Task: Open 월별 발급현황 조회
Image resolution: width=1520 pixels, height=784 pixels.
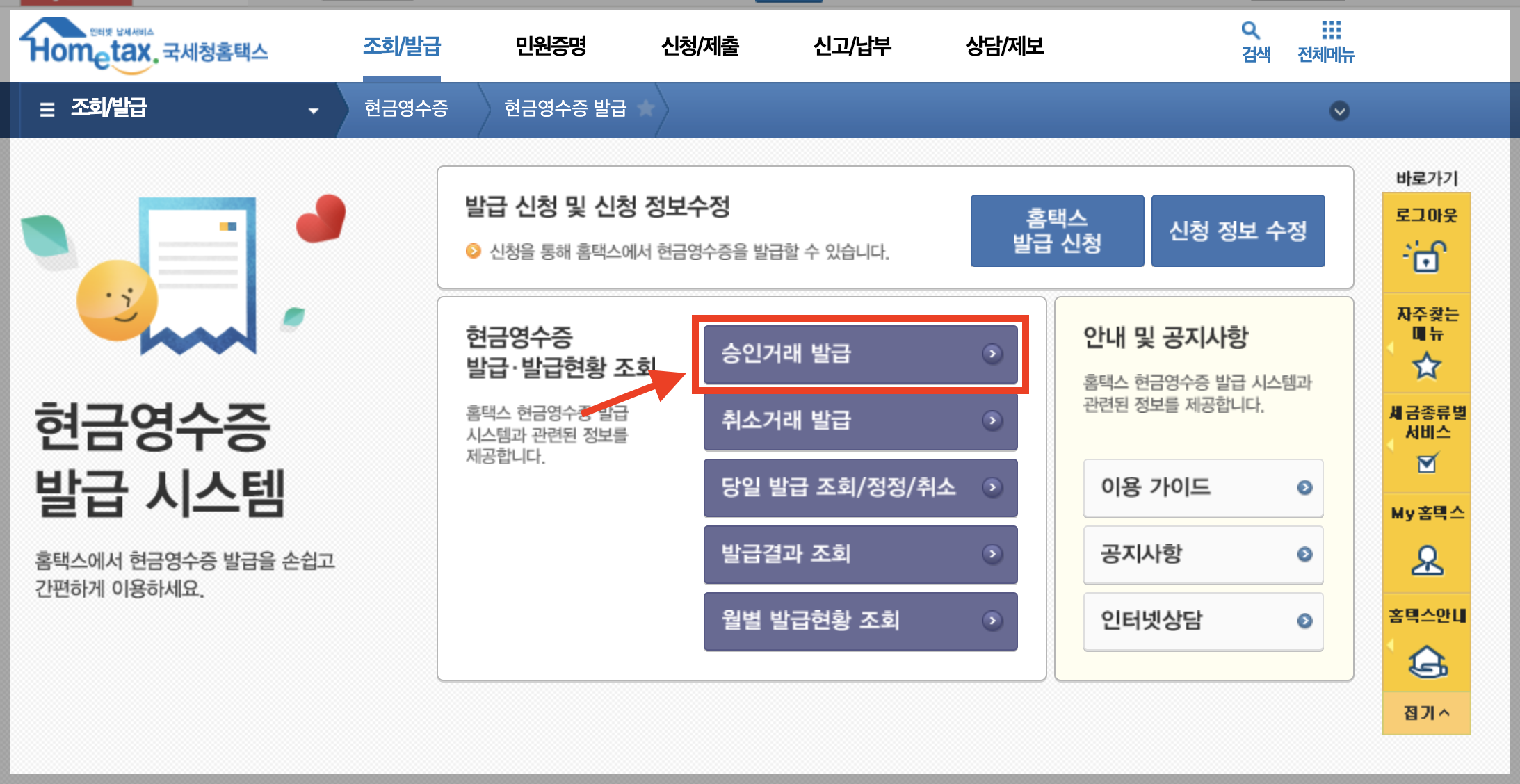Action: point(860,621)
